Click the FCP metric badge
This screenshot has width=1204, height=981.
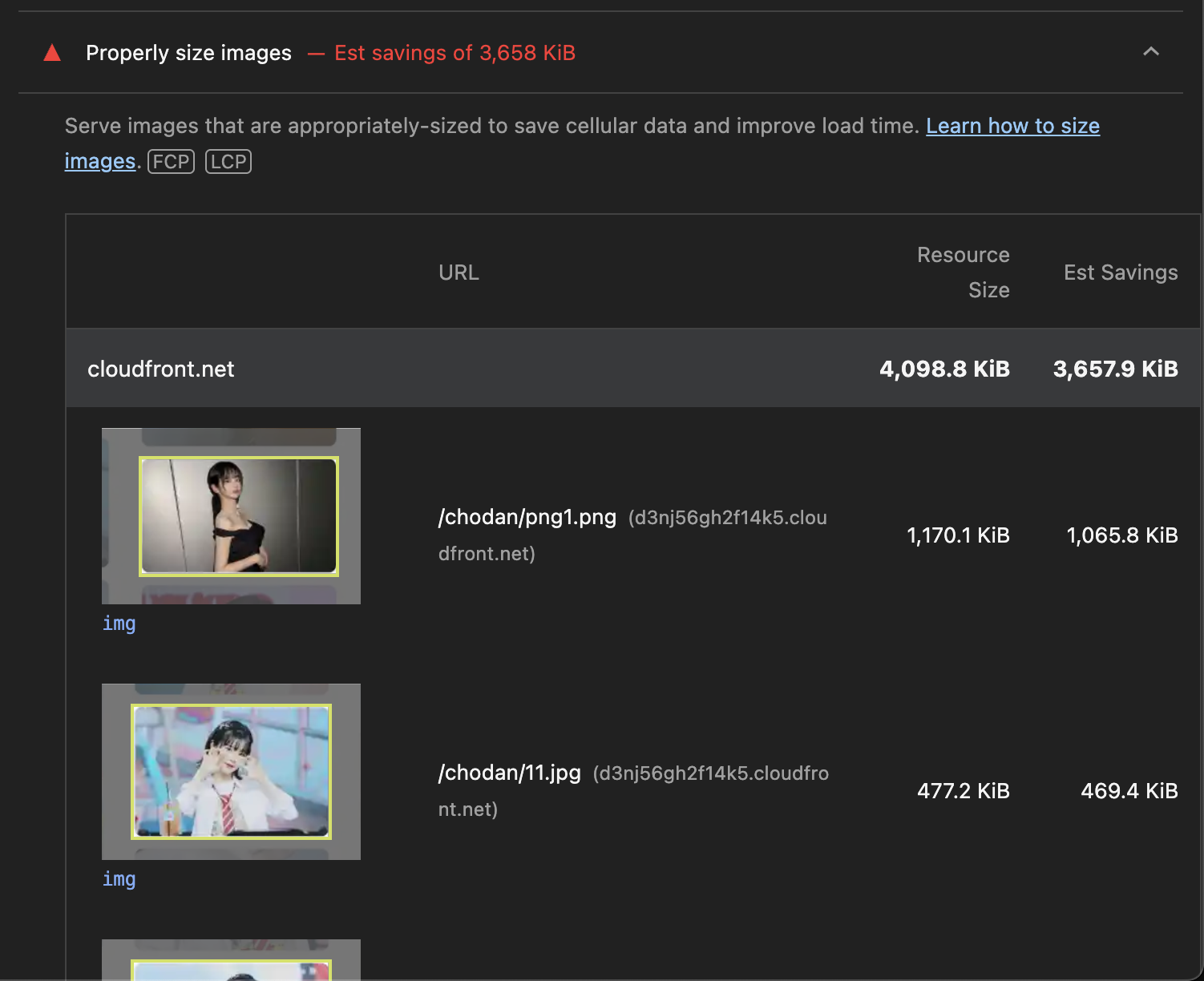click(171, 162)
